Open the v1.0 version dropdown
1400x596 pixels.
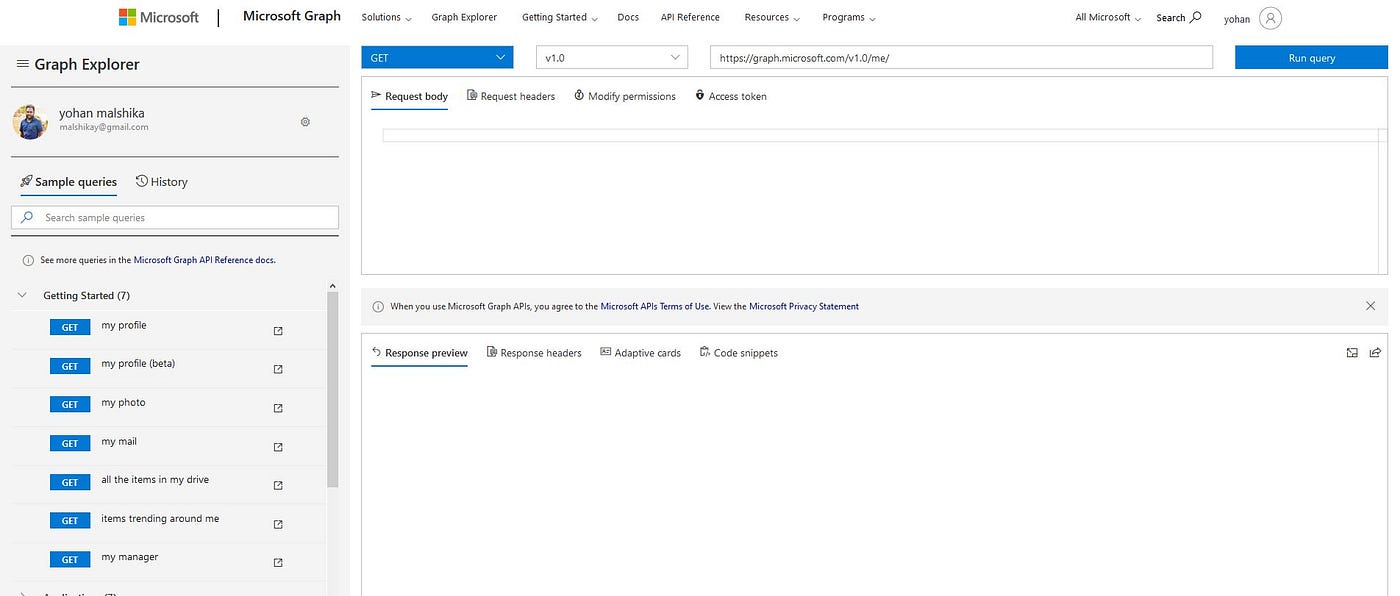coord(612,58)
